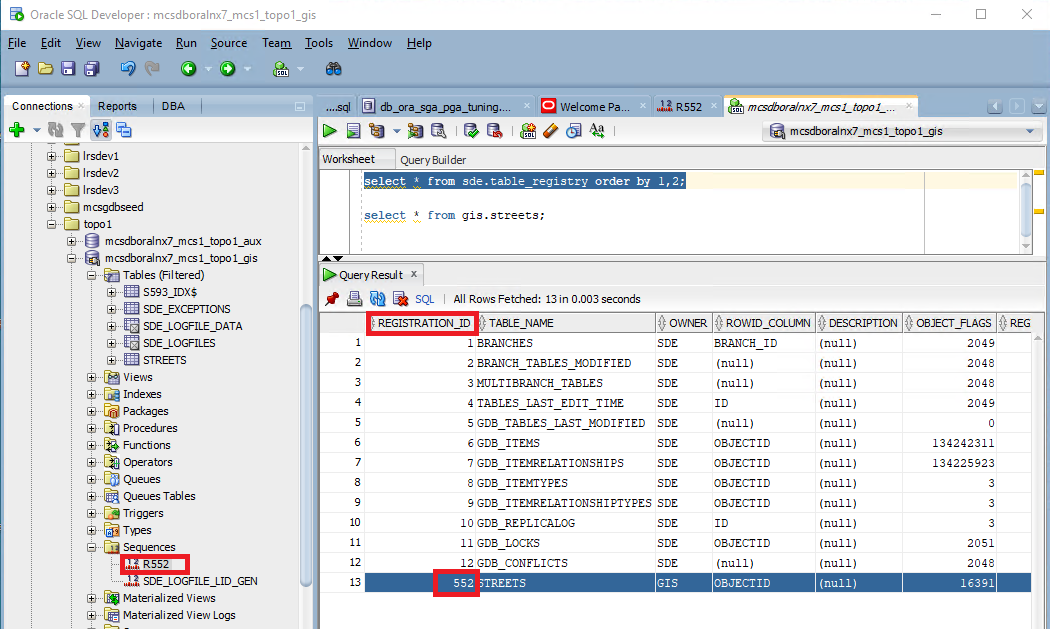Refresh the query result grid
This screenshot has width=1050, height=629.
pos(377,298)
